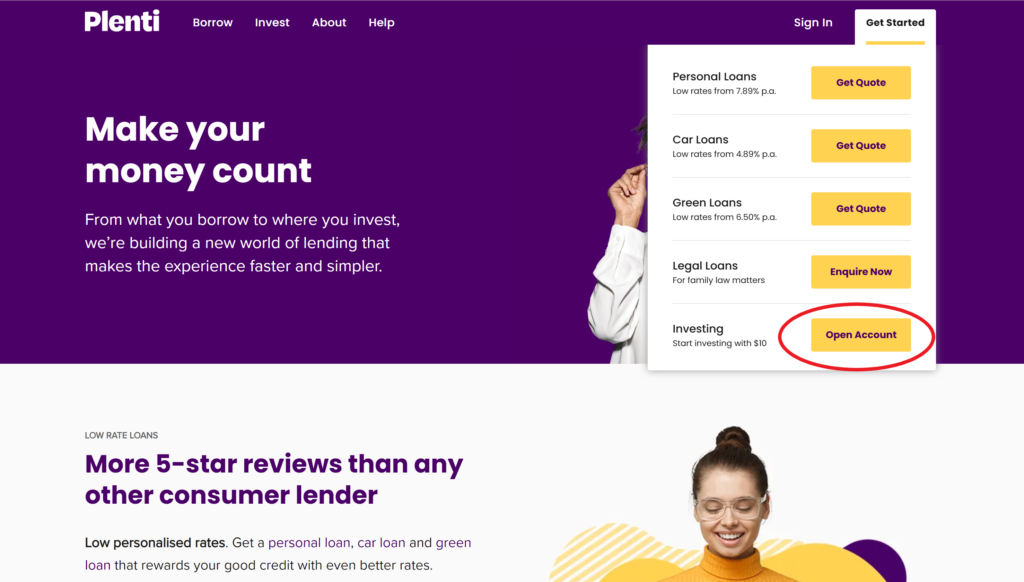Select the Personal Loans heading
Screen dimensions: 1024x582
(714, 76)
